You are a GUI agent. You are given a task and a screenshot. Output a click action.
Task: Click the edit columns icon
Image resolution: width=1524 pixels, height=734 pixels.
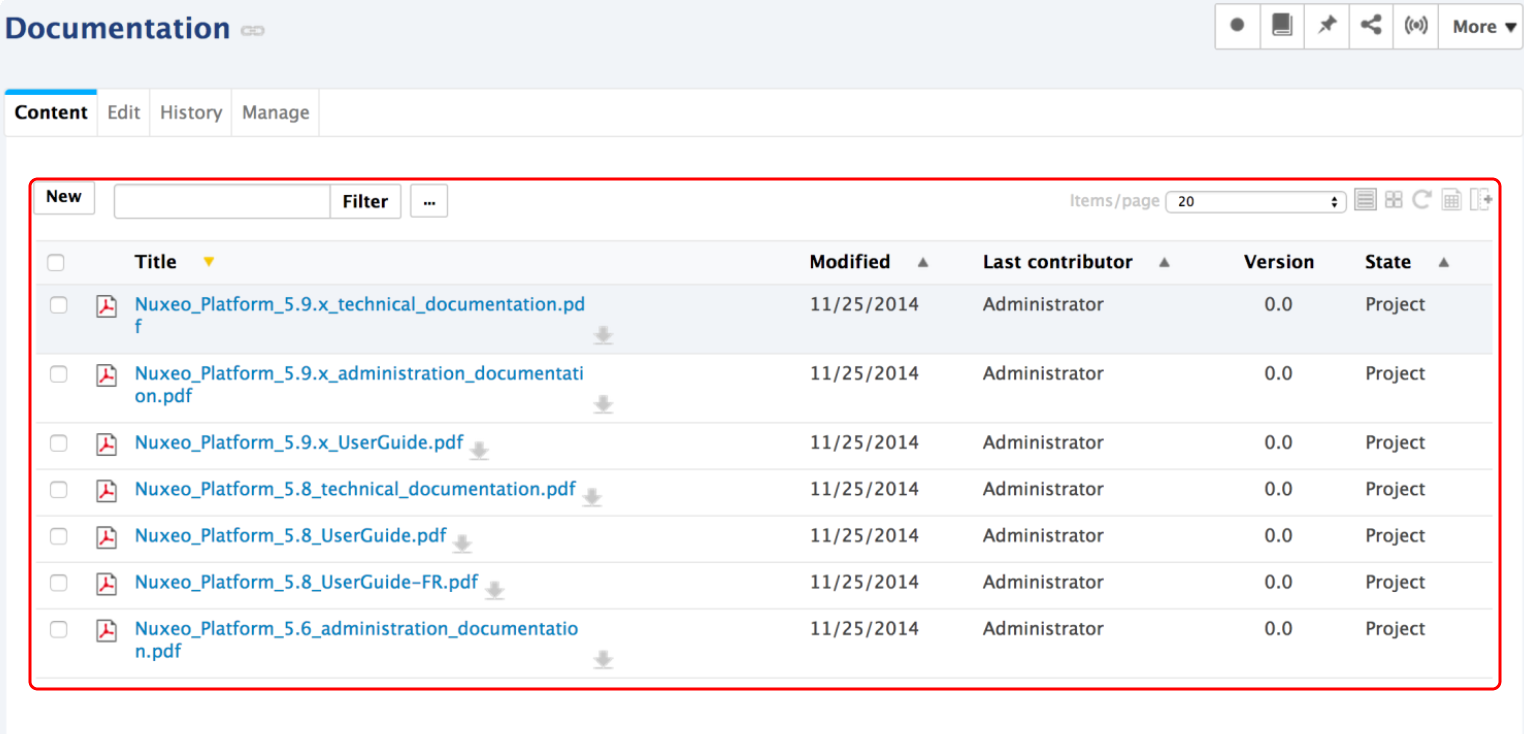(1481, 200)
